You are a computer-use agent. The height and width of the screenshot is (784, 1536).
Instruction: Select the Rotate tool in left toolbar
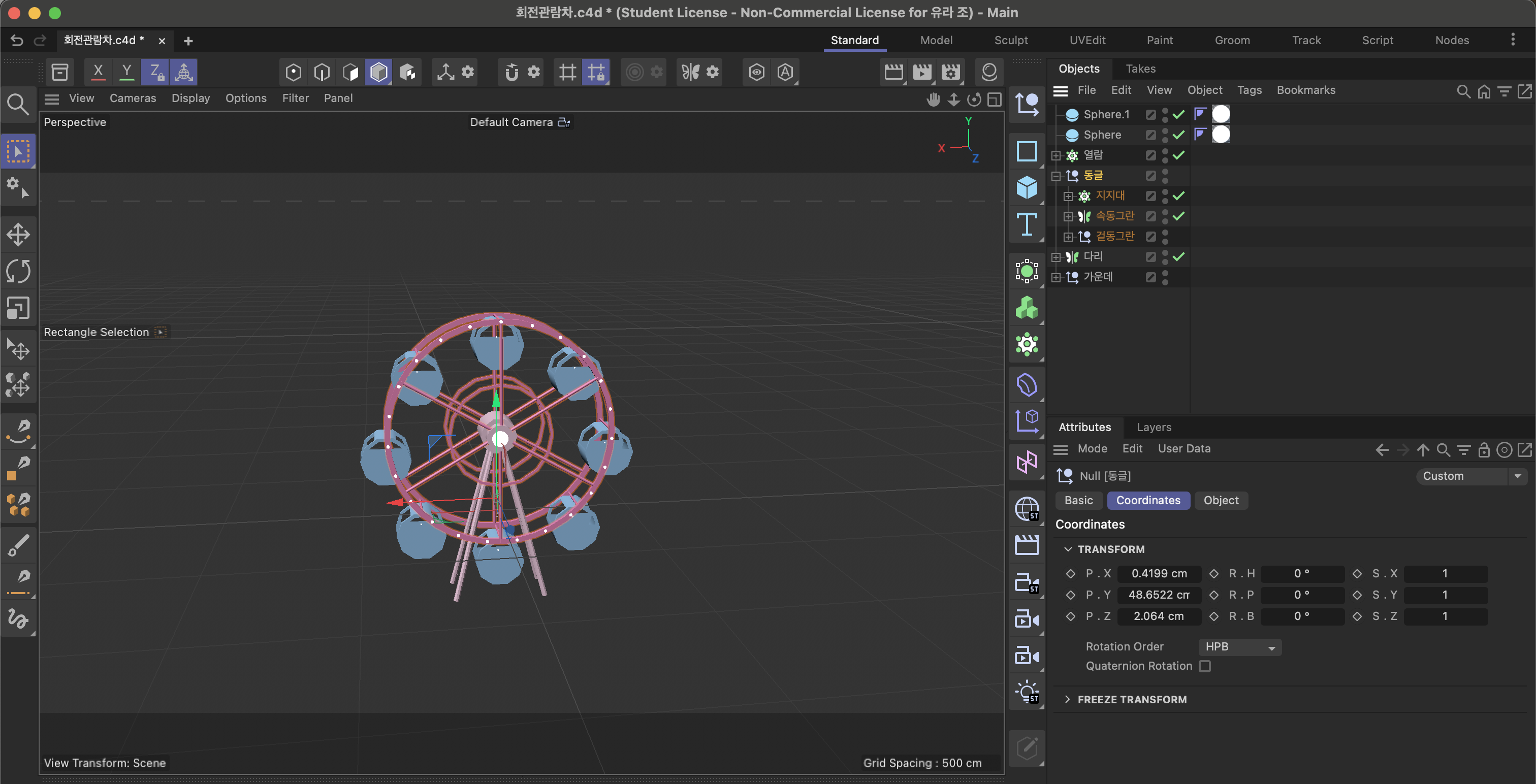pyautogui.click(x=18, y=271)
